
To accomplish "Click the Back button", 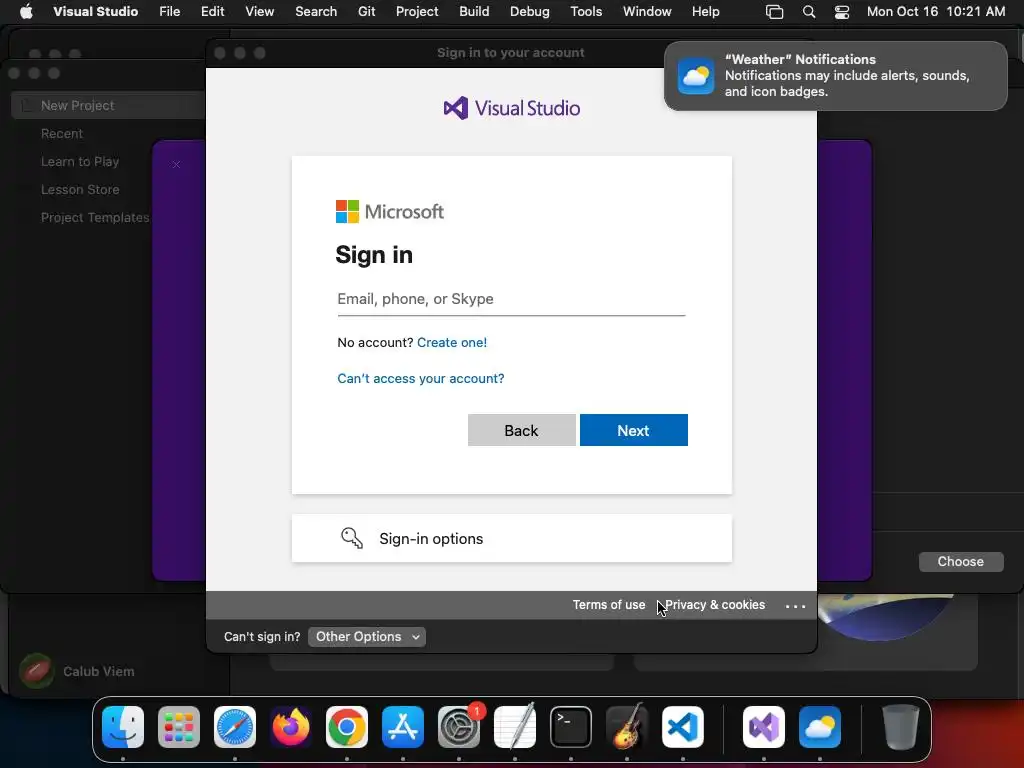I will 522,430.
